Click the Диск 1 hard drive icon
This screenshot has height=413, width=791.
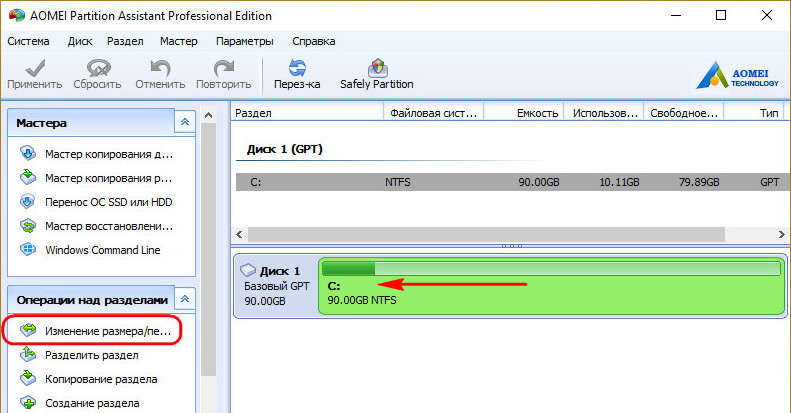point(248,270)
